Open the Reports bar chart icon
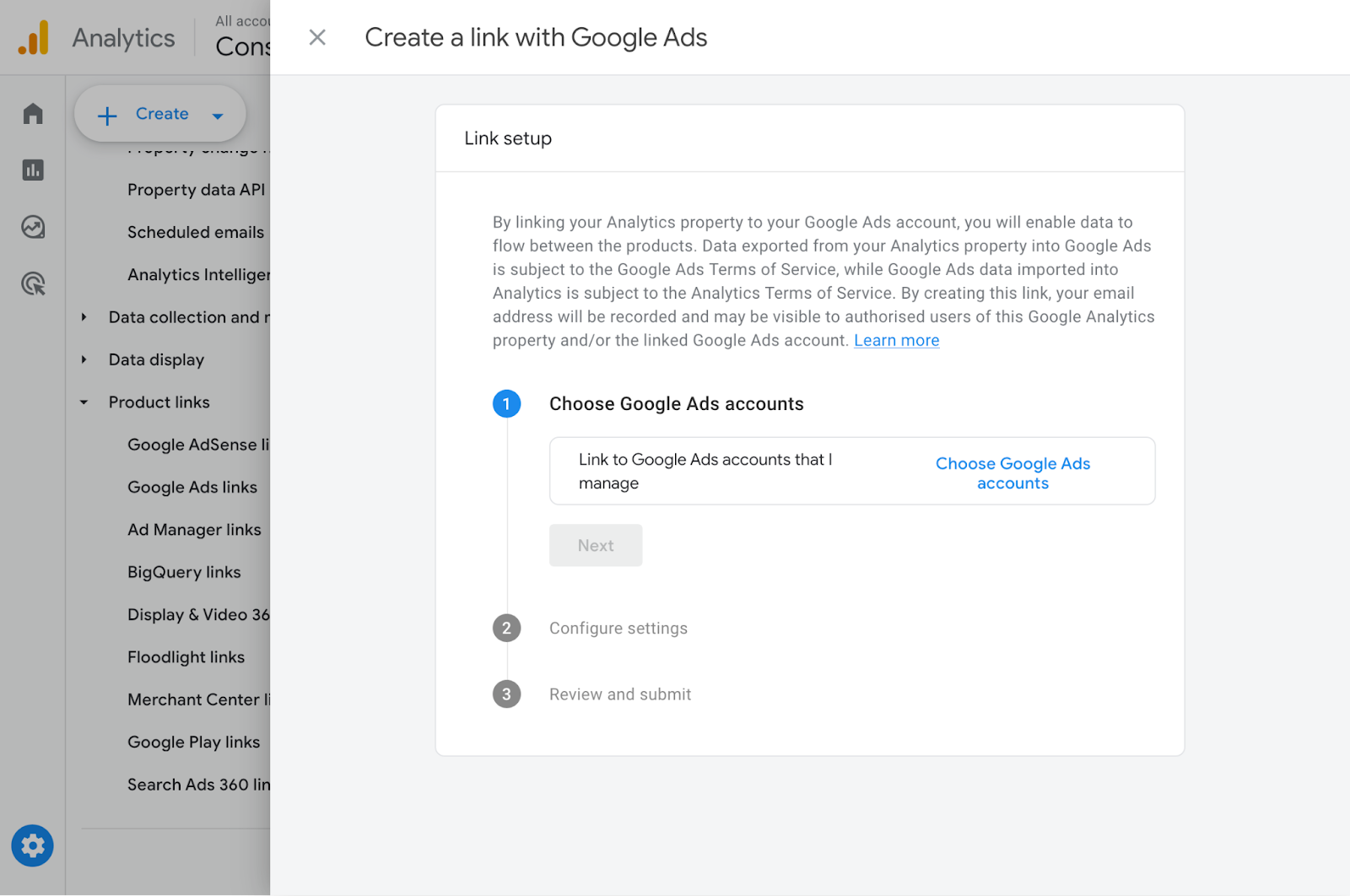This screenshot has width=1350, height=896. 33,170
